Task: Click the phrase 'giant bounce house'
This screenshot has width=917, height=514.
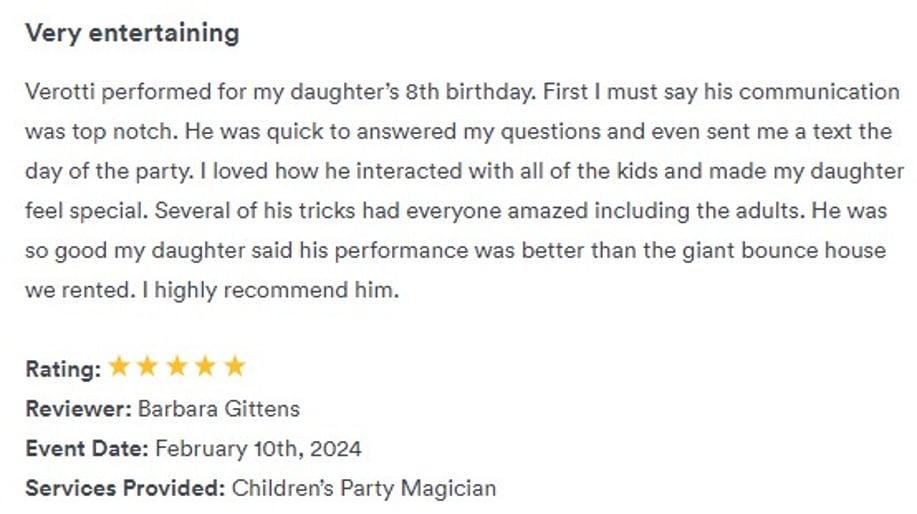Action: click(784, 251)
